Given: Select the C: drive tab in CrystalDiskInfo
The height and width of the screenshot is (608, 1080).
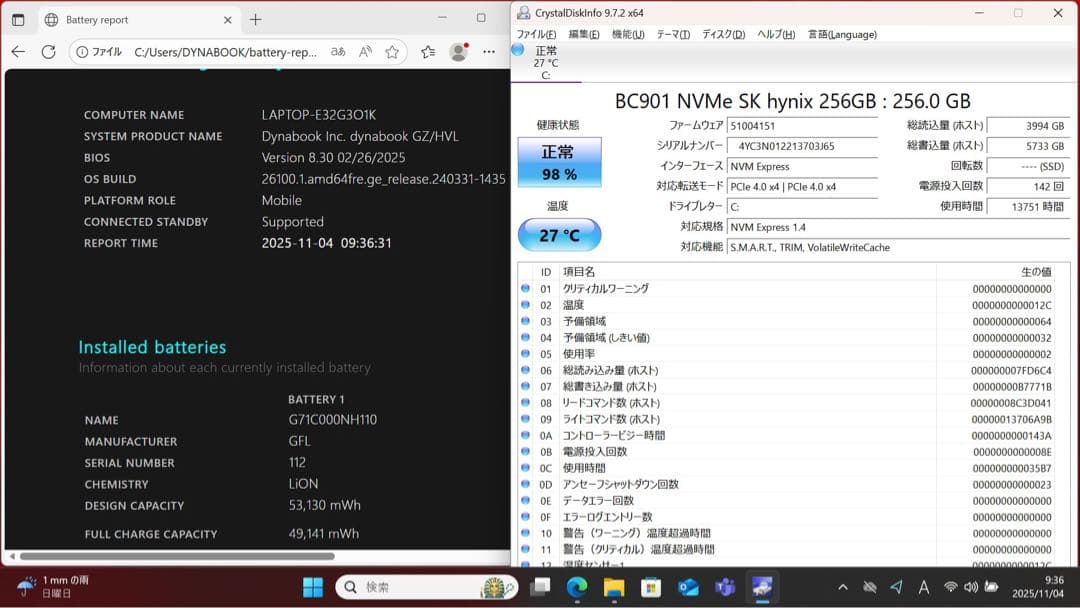Looking at the screenshot, I should [x=546, y=62].
